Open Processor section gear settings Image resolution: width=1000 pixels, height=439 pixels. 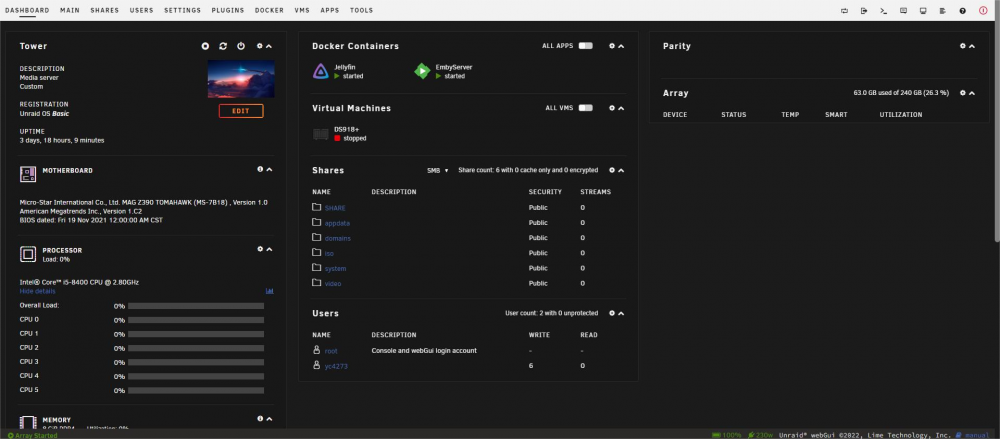tap(260, 249)
